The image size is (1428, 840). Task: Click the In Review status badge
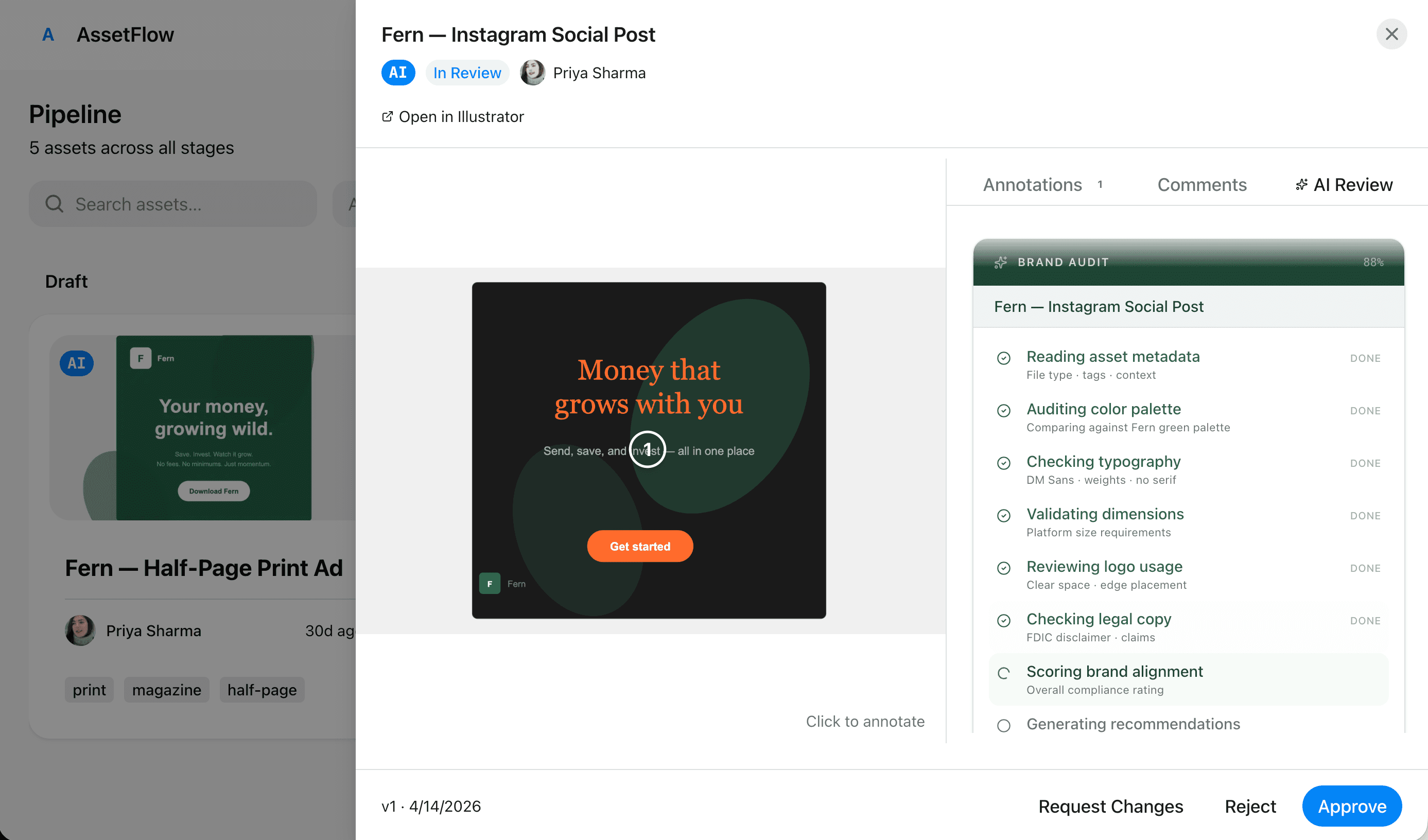coord(467,73)
